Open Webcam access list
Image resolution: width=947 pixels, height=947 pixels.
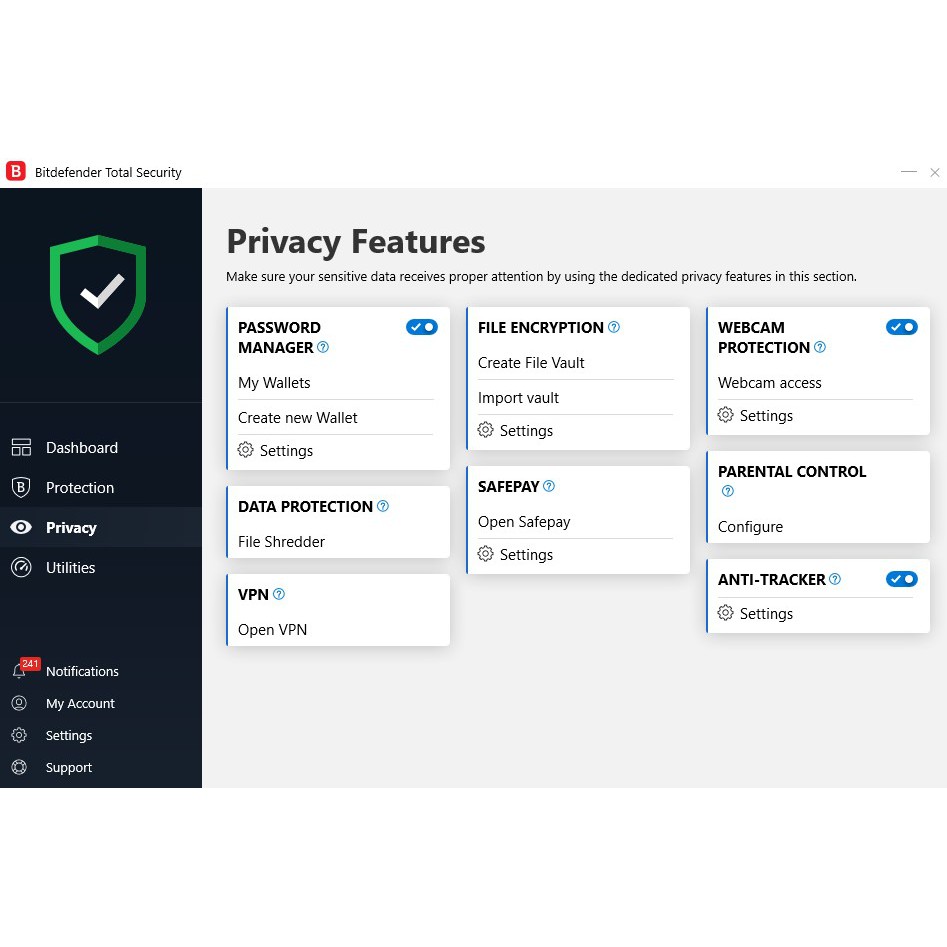[769, 383]
